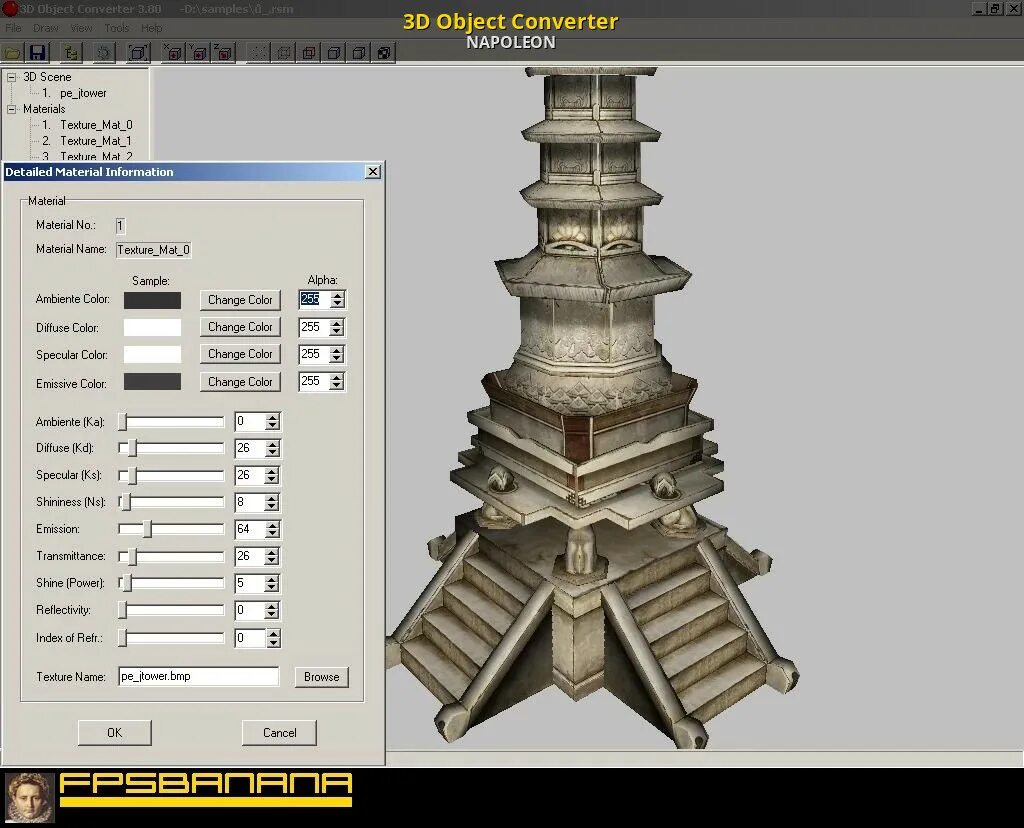The height and width of the screenshot is (828, 1024).
Task: Click the Emissive Color alpha spinner arrows
Action: point(337,382)
